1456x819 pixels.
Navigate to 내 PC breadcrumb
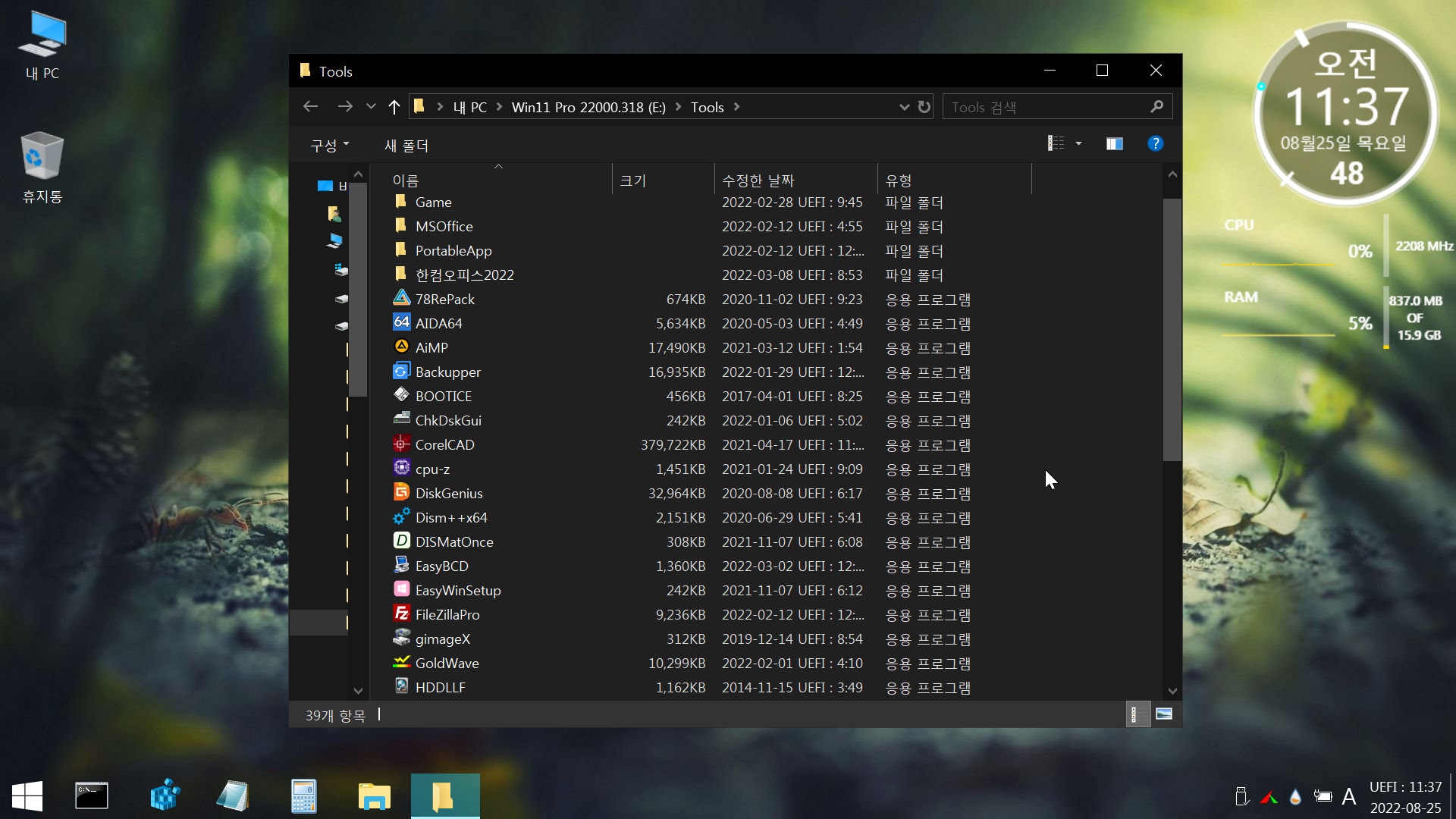tap(470, 107)
